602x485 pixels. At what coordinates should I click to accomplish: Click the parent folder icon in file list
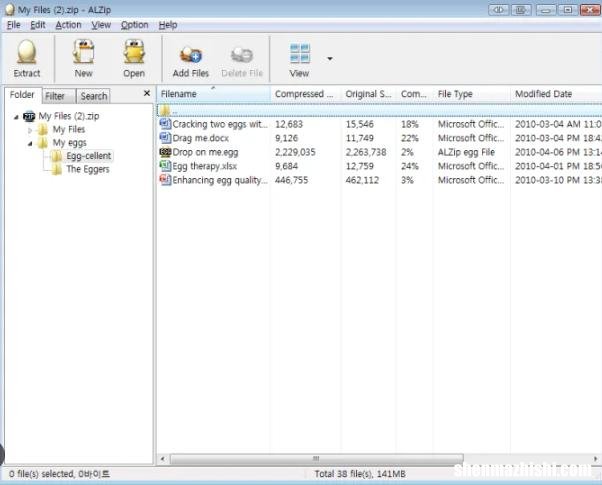click(165, 111)
